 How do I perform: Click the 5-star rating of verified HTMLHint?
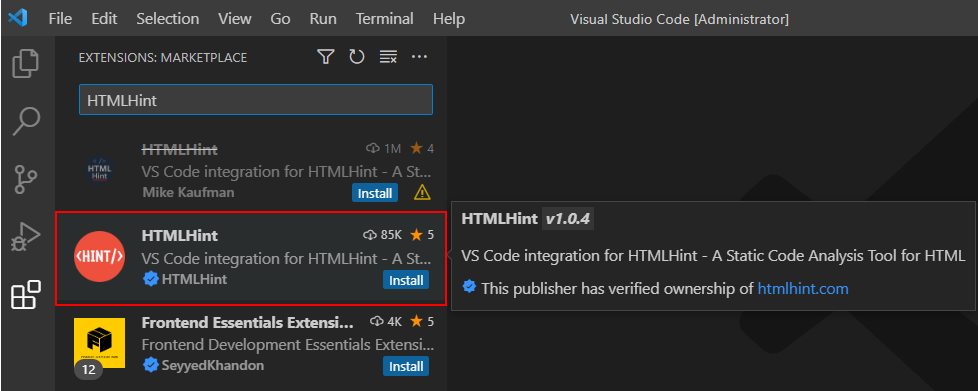tap(422, 235)
